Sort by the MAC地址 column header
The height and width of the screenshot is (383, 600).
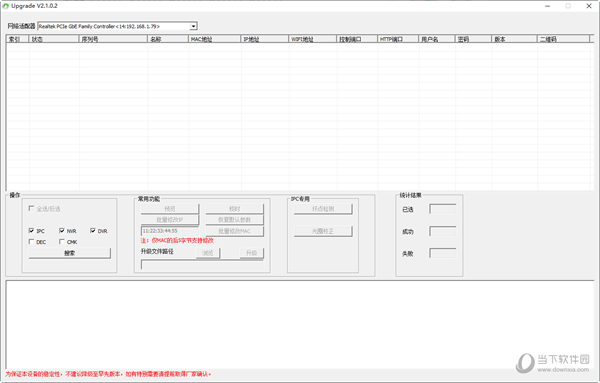[215, 39]
